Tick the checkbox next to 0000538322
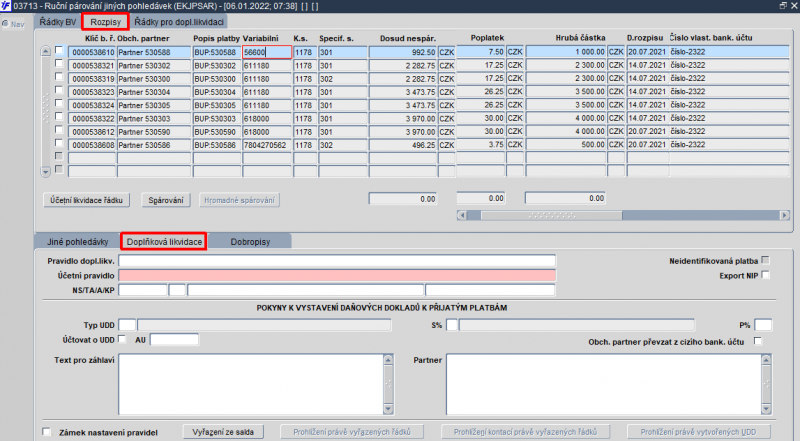The width and height of the screenshot is (800, 441). point(59,116)
